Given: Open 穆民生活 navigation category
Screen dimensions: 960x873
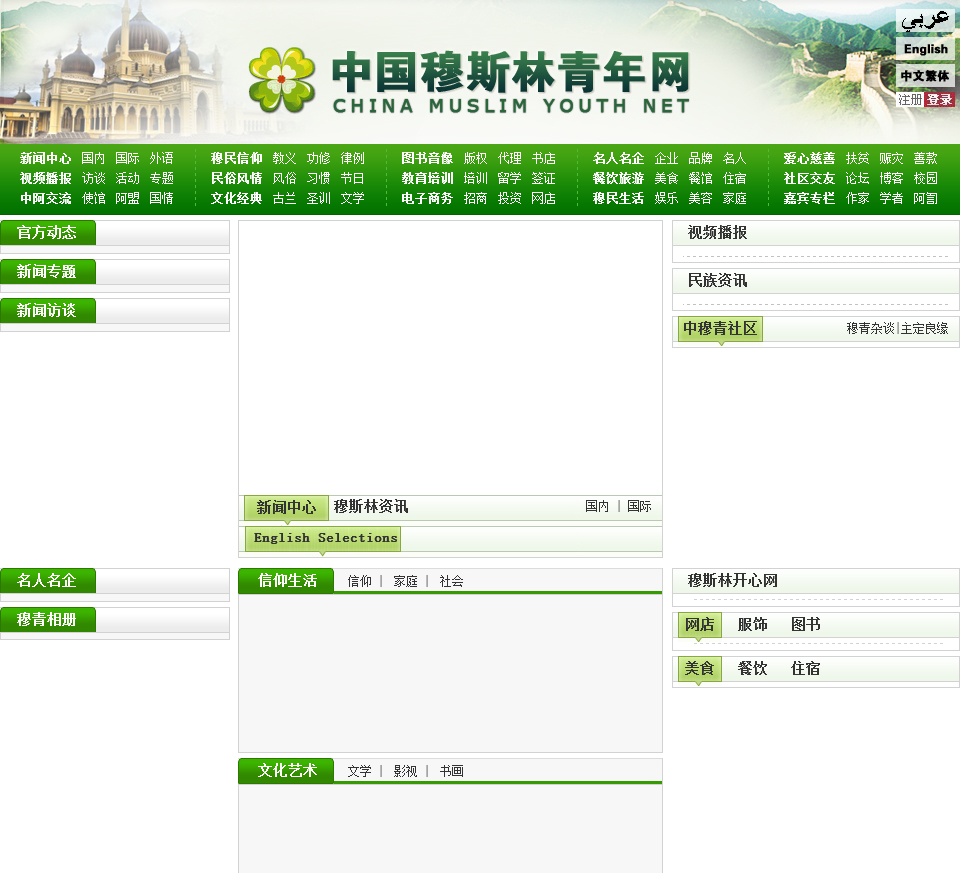Looking at the screenshot, I should click(618, 198).
